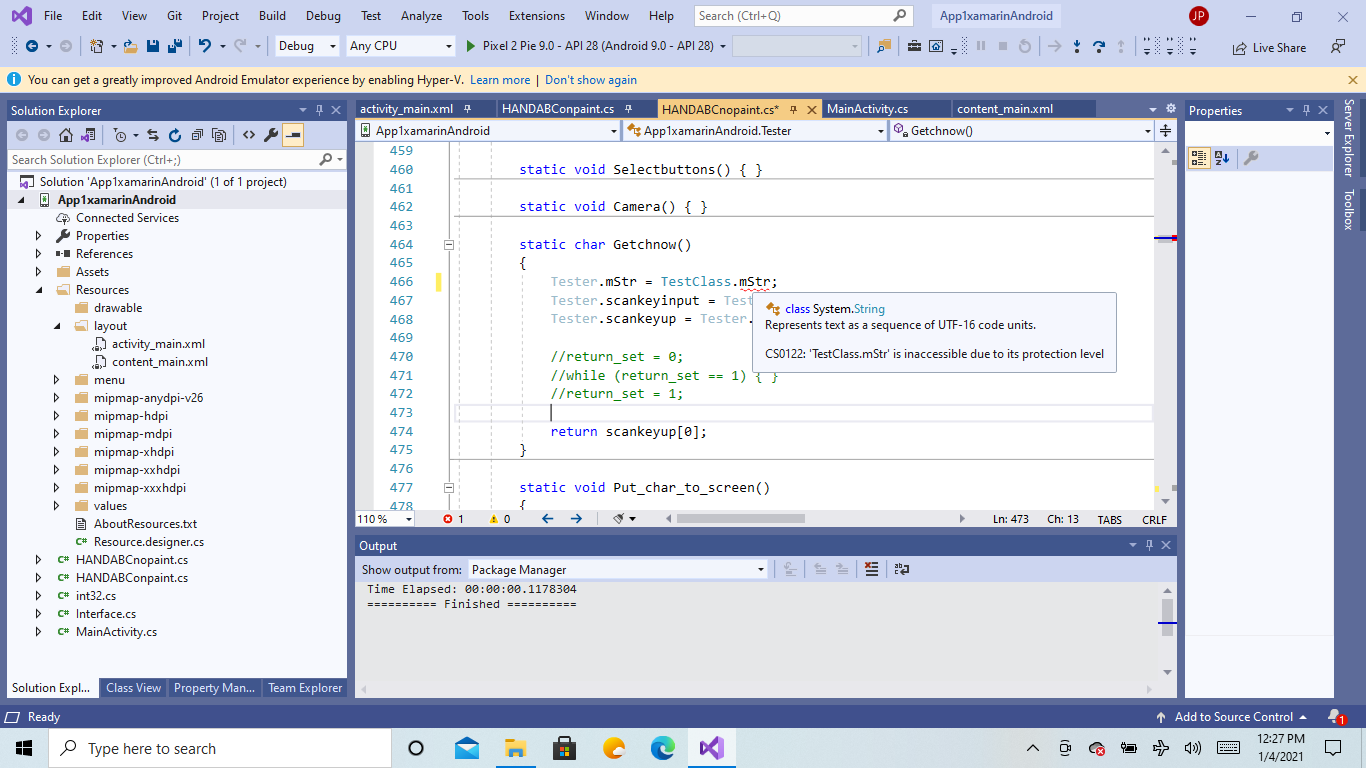Click the Navigate Backward toolbar arrow
This screenshot has height=768, width=1366.
[32, 46]
